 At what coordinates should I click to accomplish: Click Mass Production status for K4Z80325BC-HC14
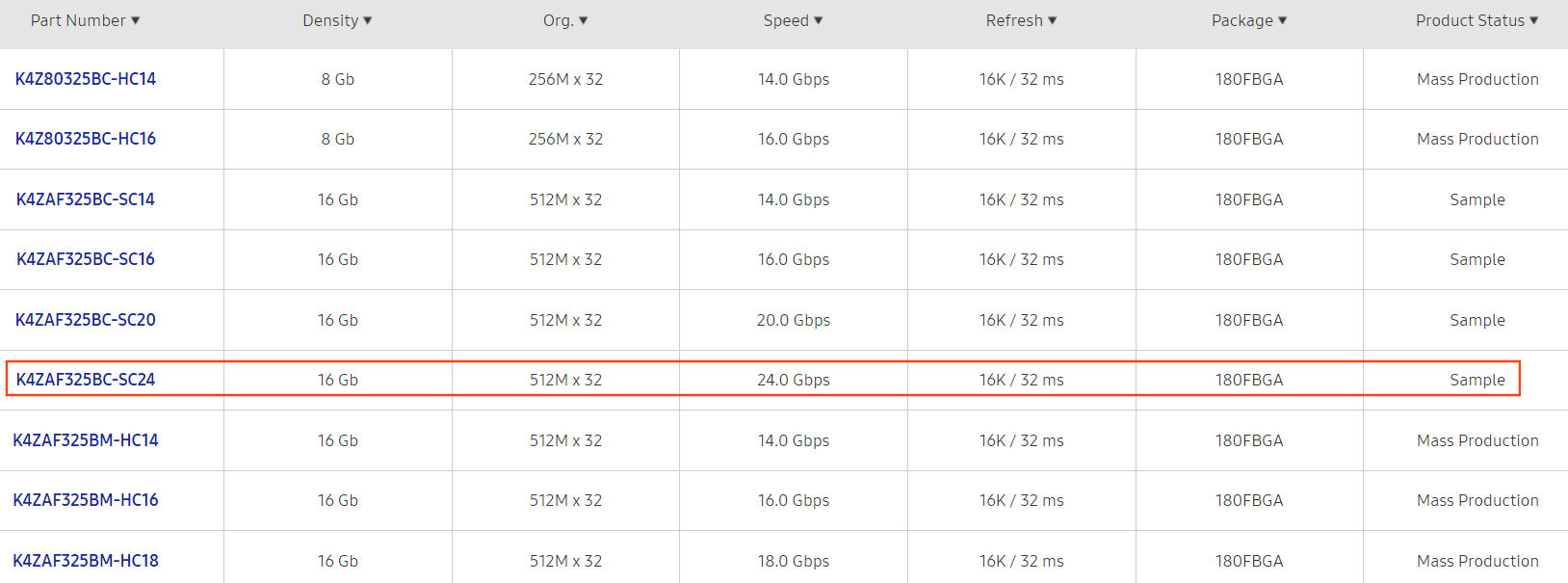pos(1477,79)
